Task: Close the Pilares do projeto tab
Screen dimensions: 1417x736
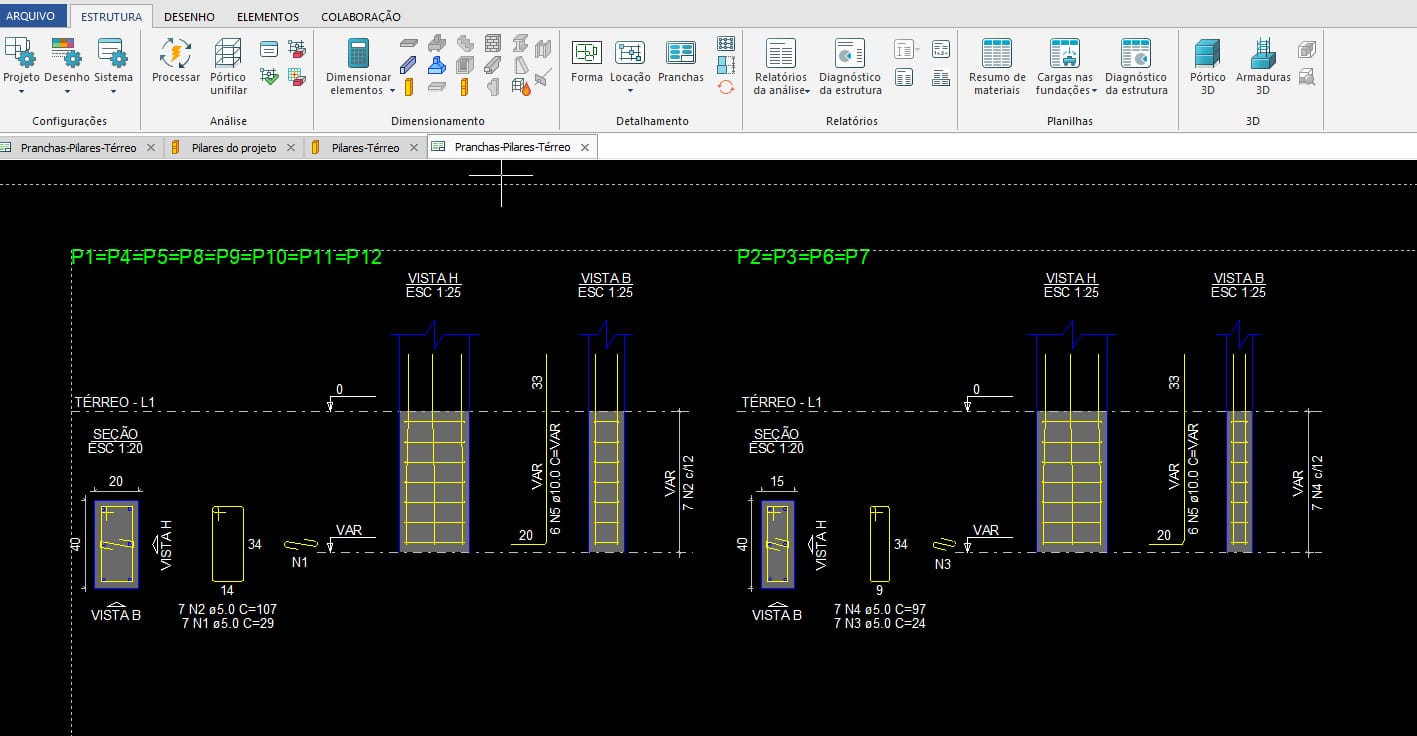Action: pyautogui.click(x=291, y=147)
